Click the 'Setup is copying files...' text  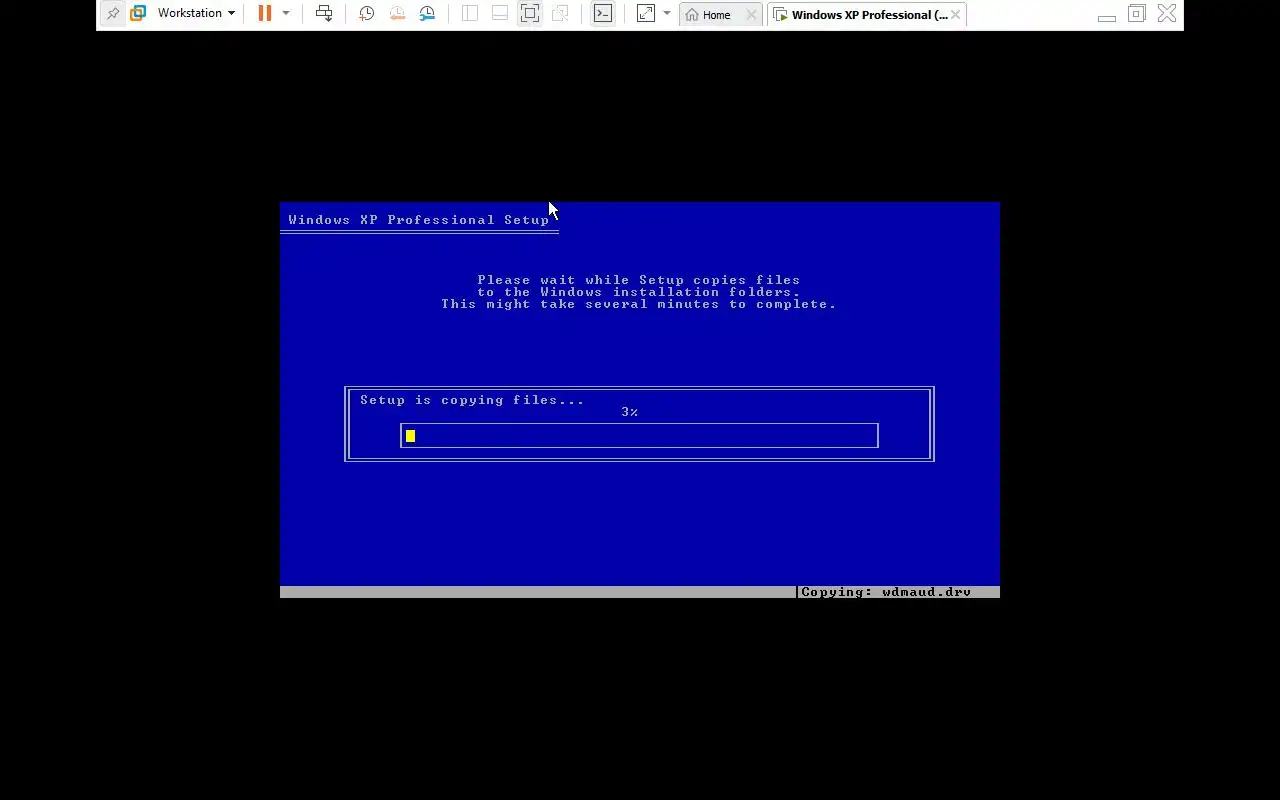click(x=472, y=400)
